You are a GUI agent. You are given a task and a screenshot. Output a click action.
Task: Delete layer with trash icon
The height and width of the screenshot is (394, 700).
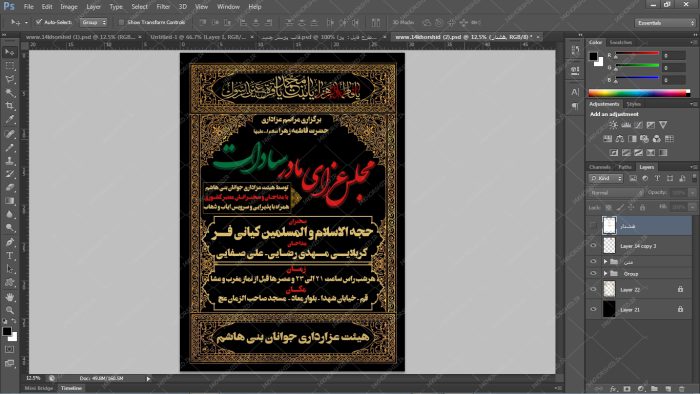(682, 389)
